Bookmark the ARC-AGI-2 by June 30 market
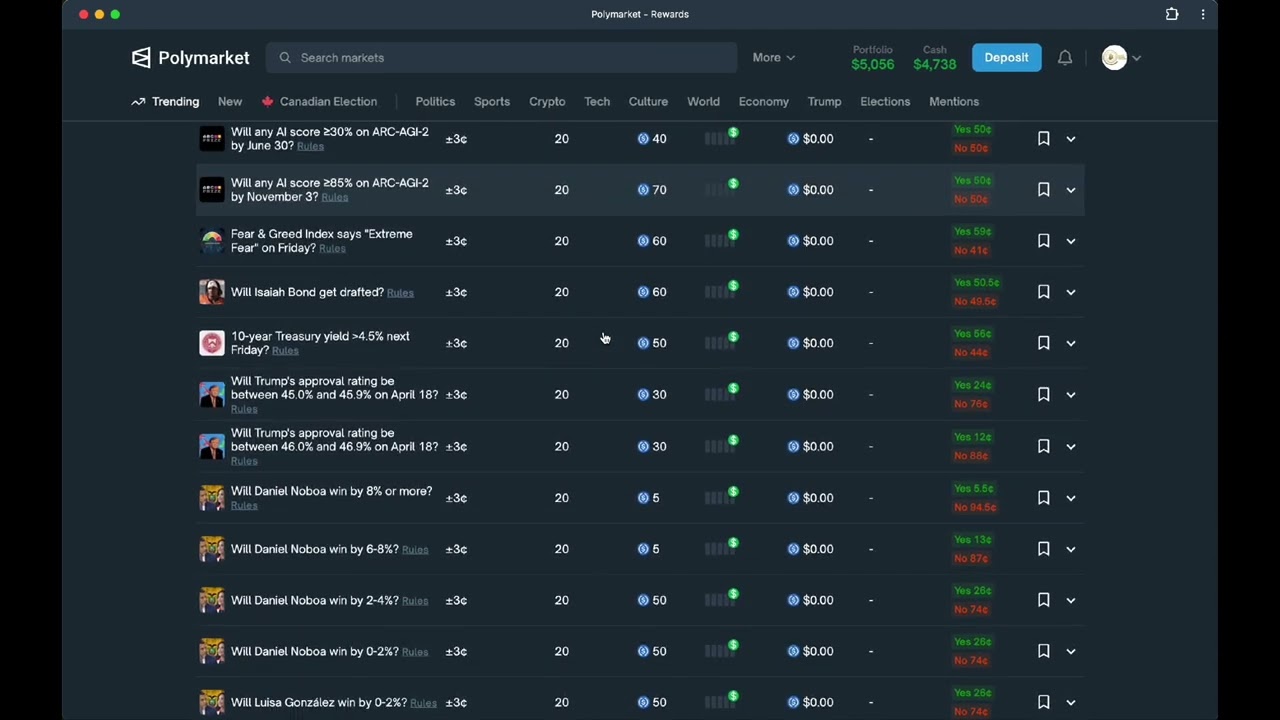Image resolution: width=1280 pixels, height=720 pixels. [x=1043, y=139]
